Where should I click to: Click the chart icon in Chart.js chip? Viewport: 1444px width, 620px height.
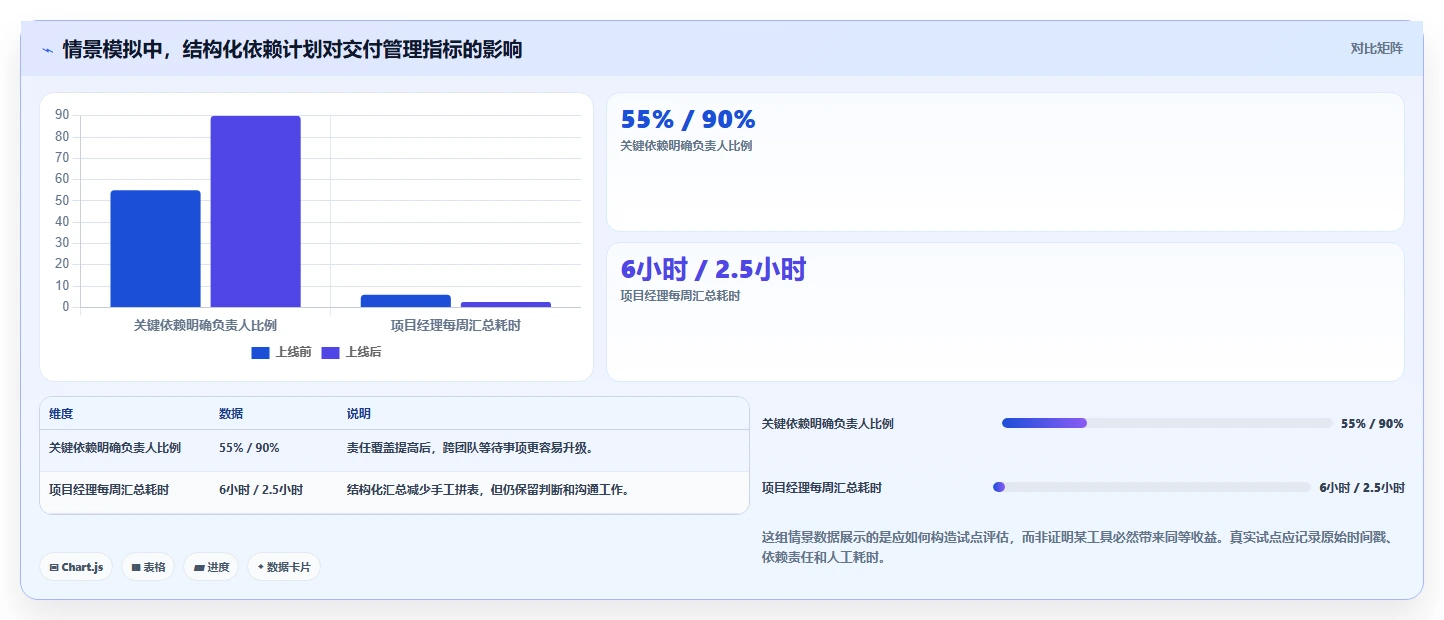click(54, 568)
